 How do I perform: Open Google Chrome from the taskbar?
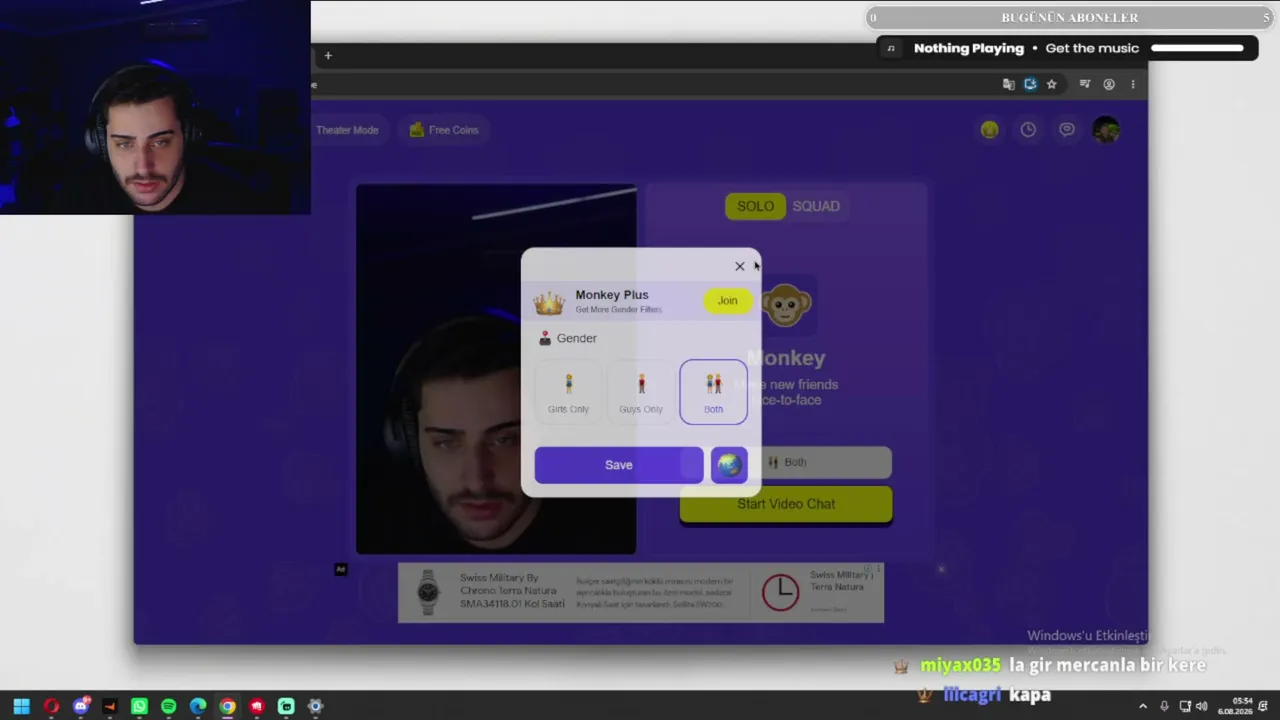pyautogui.click(x=227, y=706)
